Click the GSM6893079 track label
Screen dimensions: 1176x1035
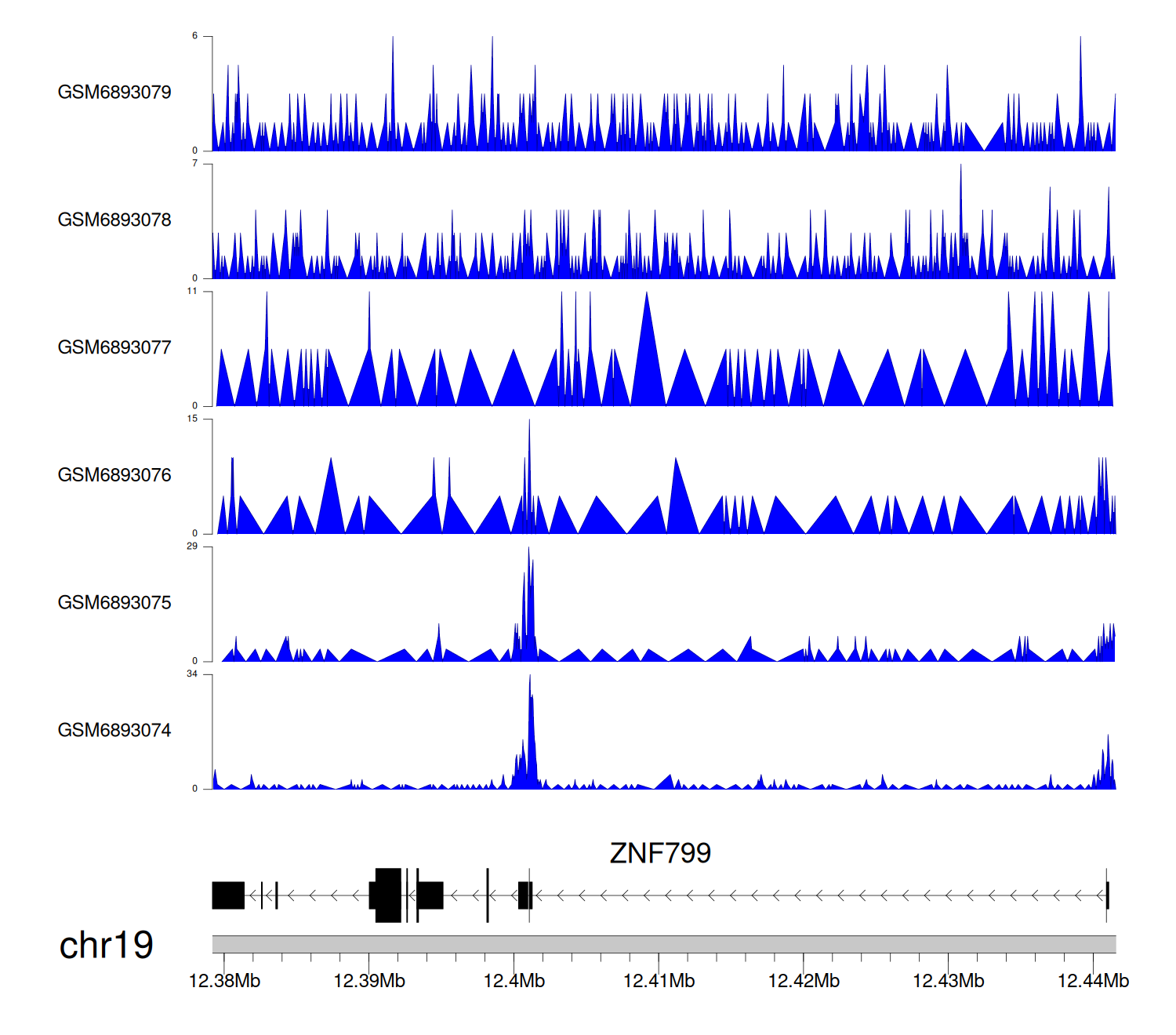(114, 93)
